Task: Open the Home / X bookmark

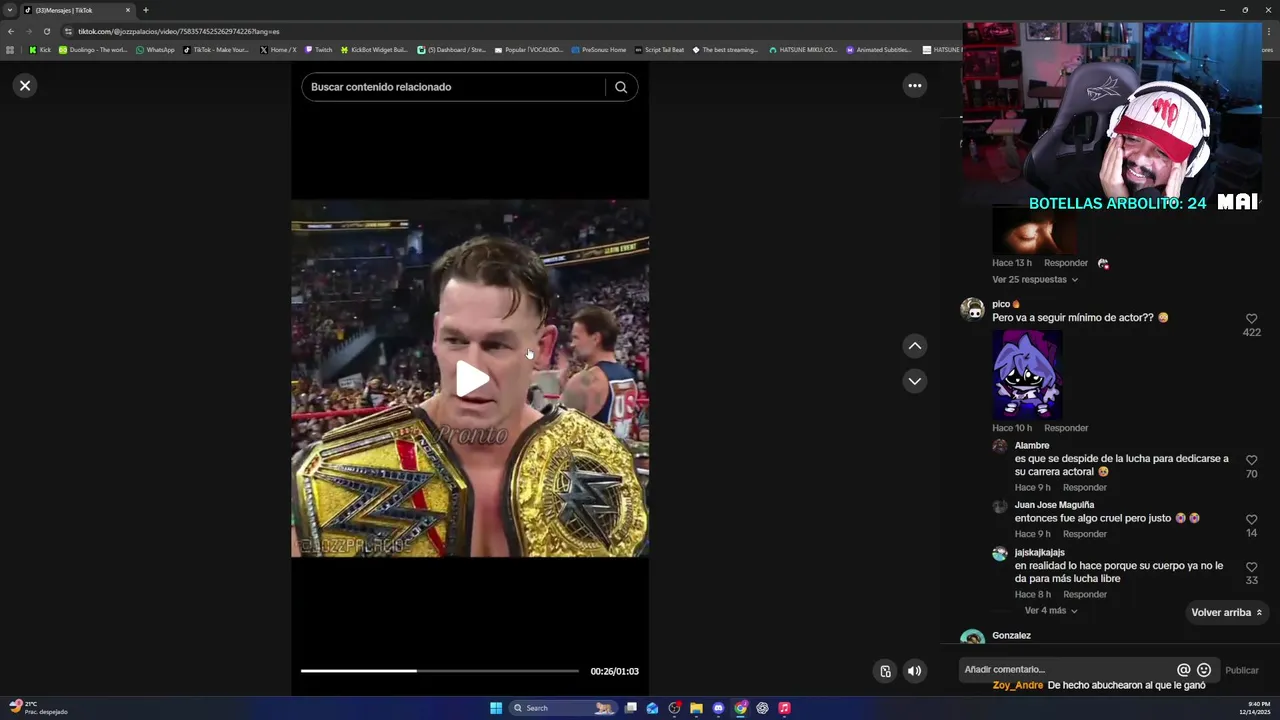Action: click(278, 50)
